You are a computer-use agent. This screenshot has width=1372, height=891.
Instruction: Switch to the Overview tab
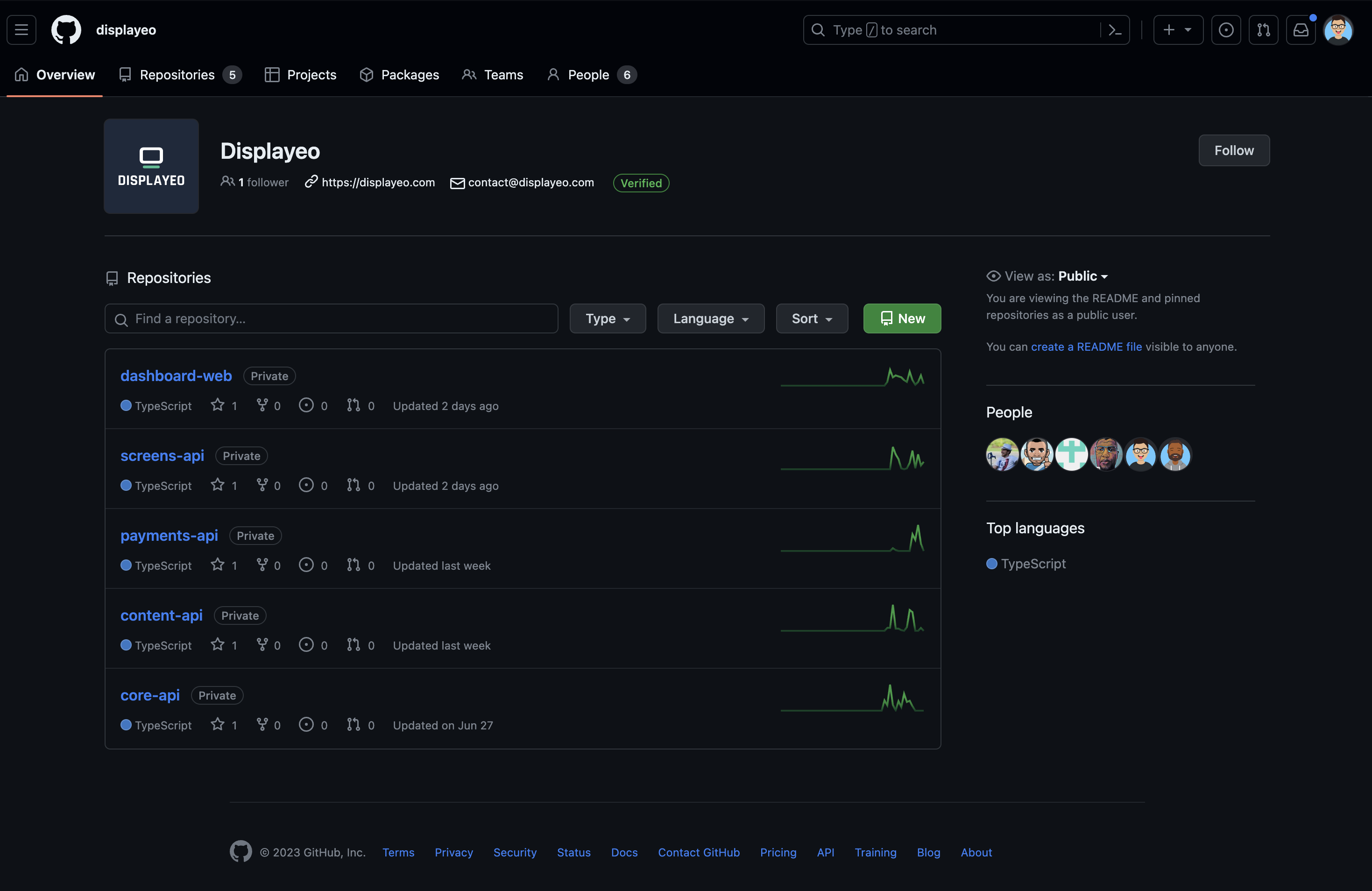pos(55,75)
